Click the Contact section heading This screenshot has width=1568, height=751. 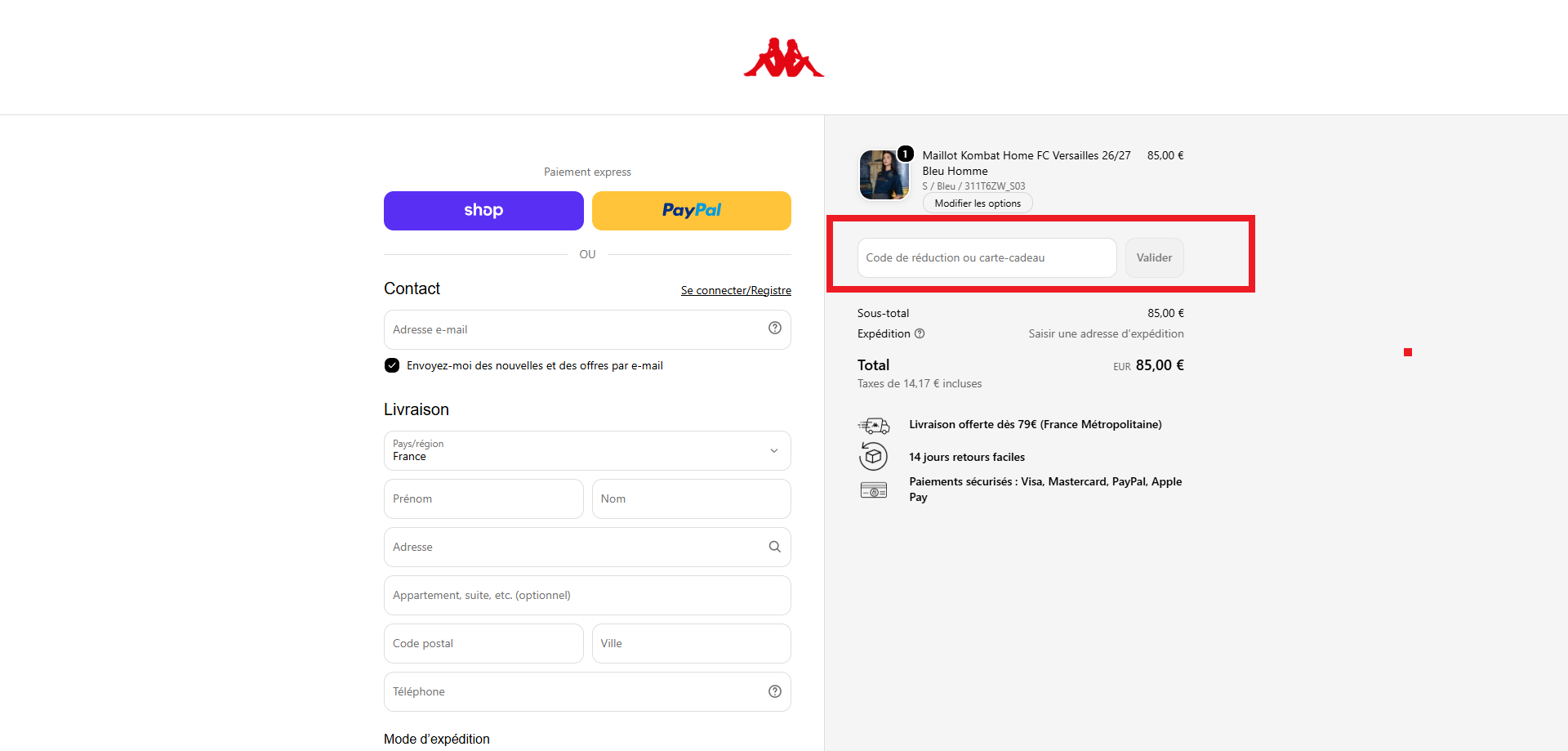tap(412, 288)
